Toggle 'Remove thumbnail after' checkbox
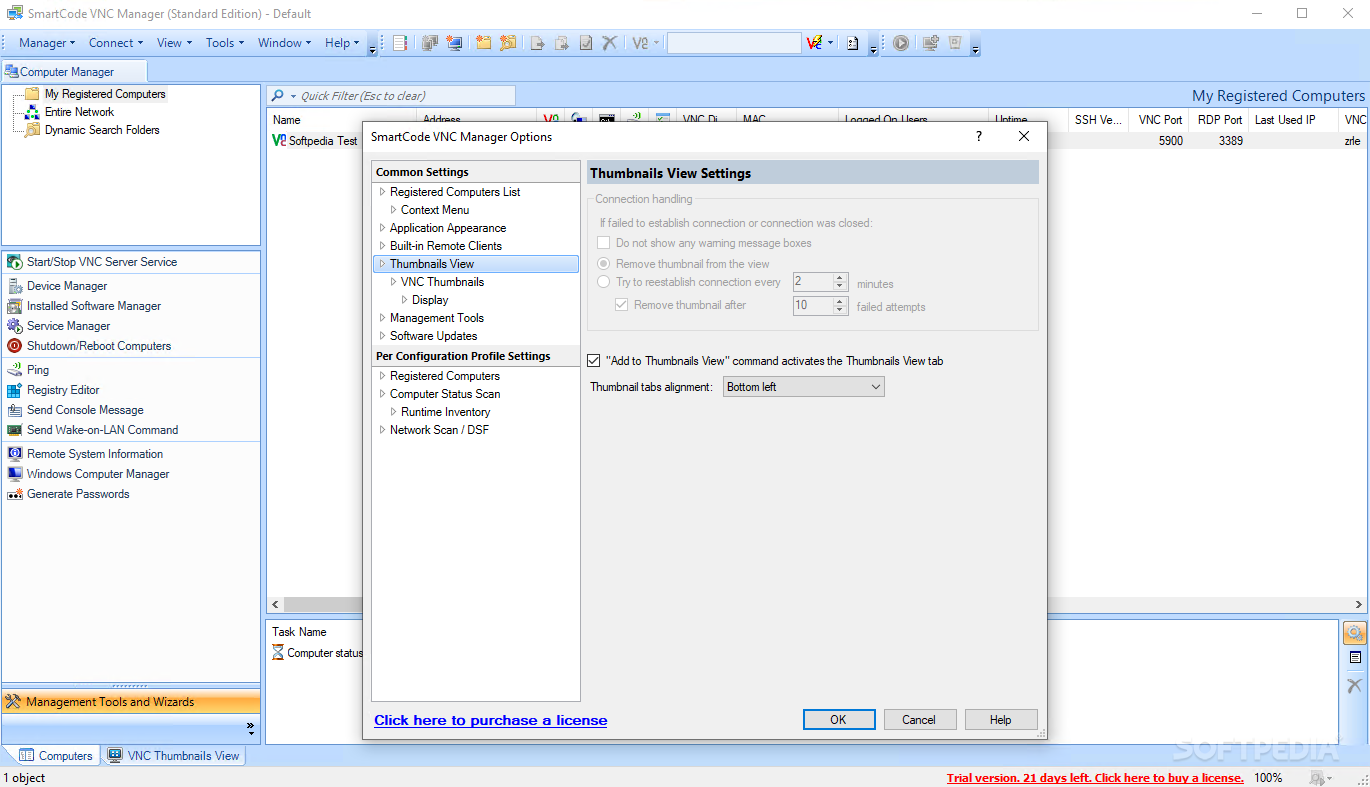Screen dimensions: 1370x787 click(x=621, y=305)
